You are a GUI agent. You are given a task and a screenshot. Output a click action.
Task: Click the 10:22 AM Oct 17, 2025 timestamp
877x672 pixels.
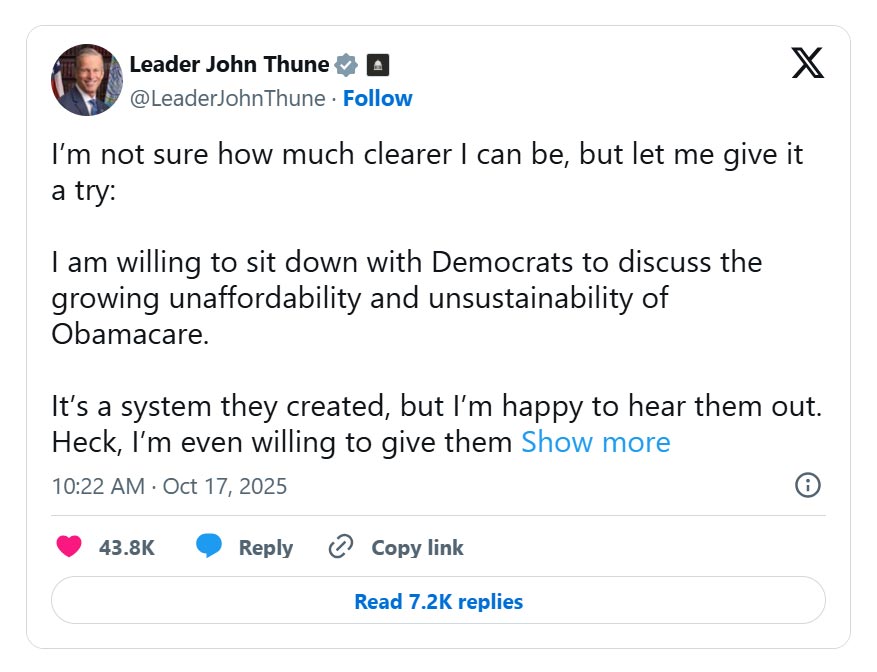click(x=169, y=487)
